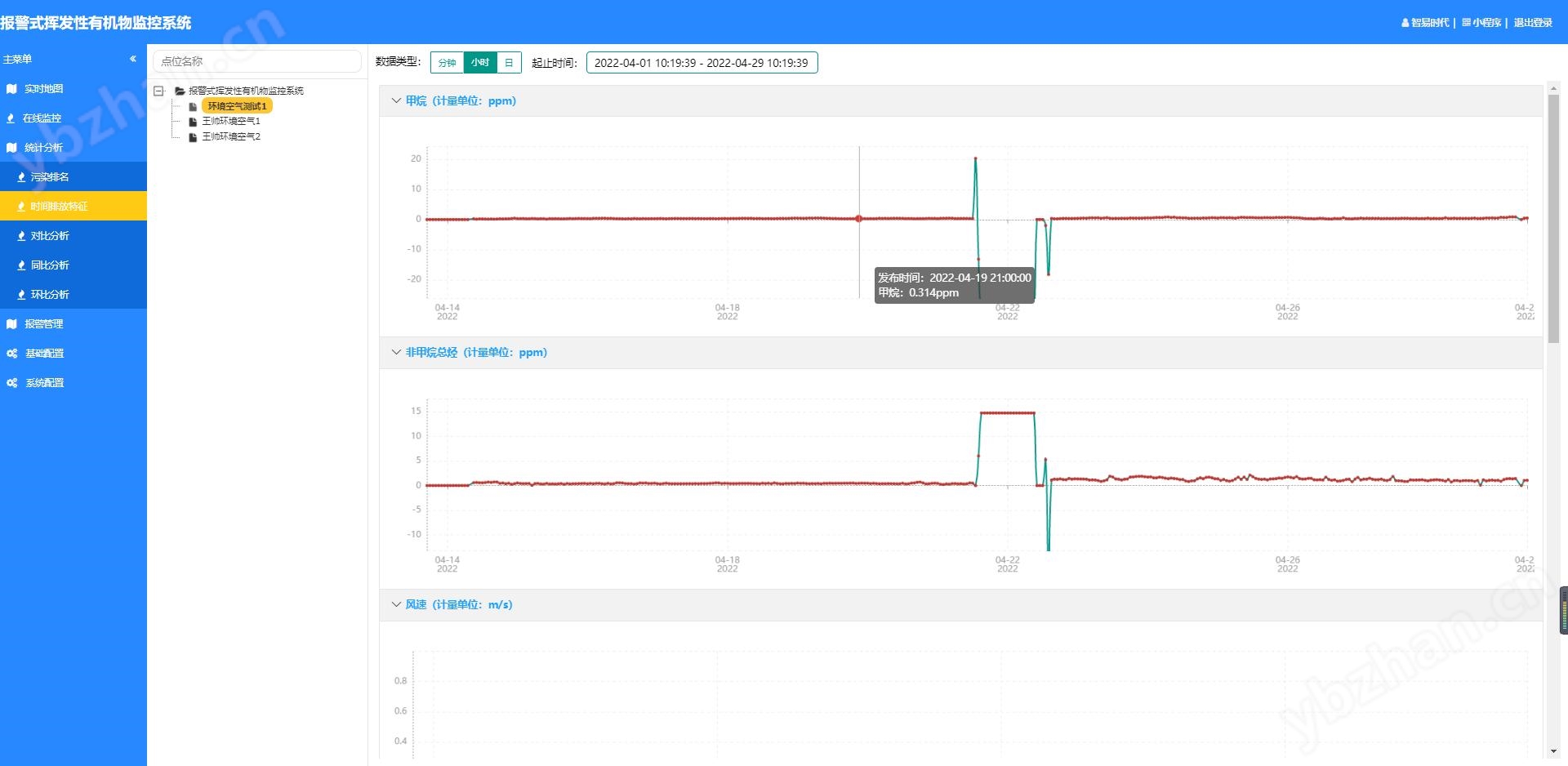Open the 起止时间 date range picker
This screenshot has height=766, width=1568.
pyautogui.click(x=702, y=63)
